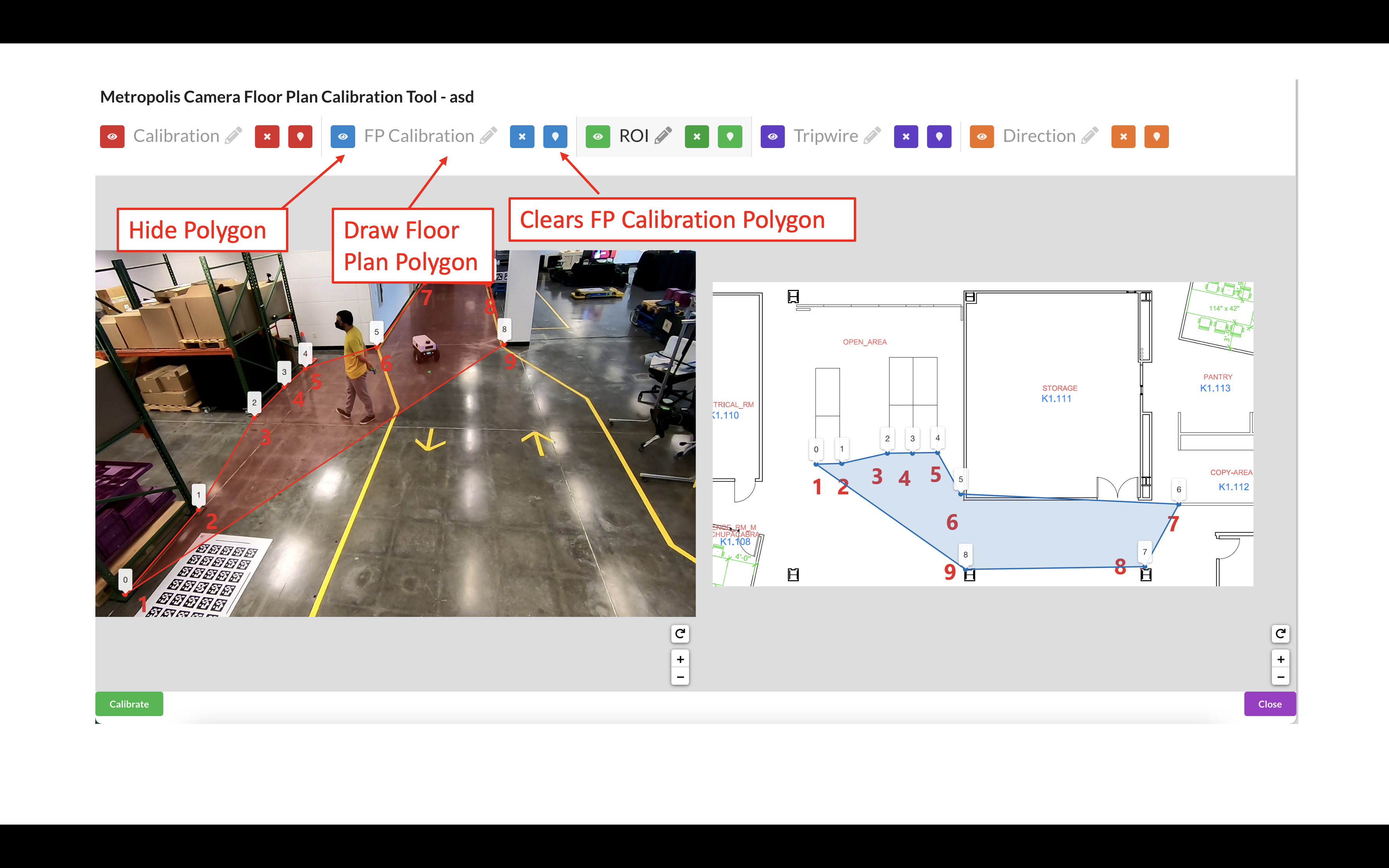Clear the Calibration polygon
Viewport: 1389px width, 868px height.
pyautogui.click(x=266, y=136)
